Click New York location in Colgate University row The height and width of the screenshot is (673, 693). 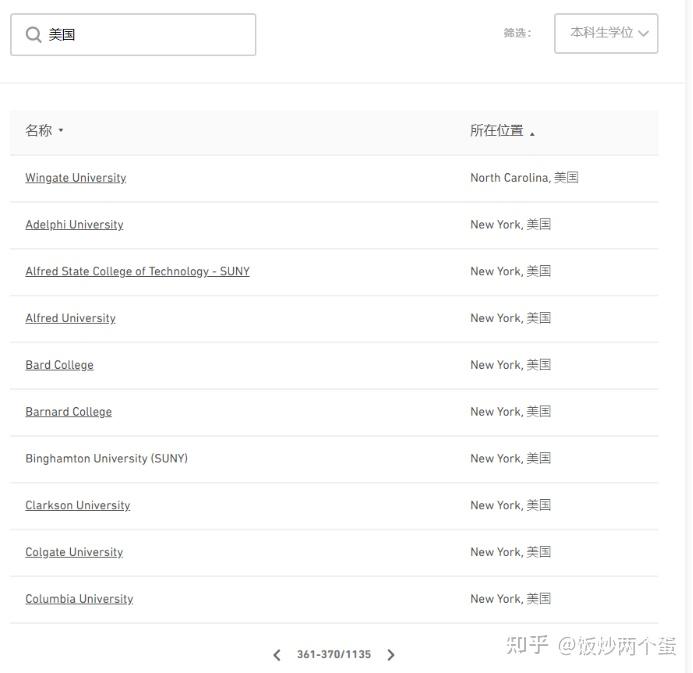(510, 552)
